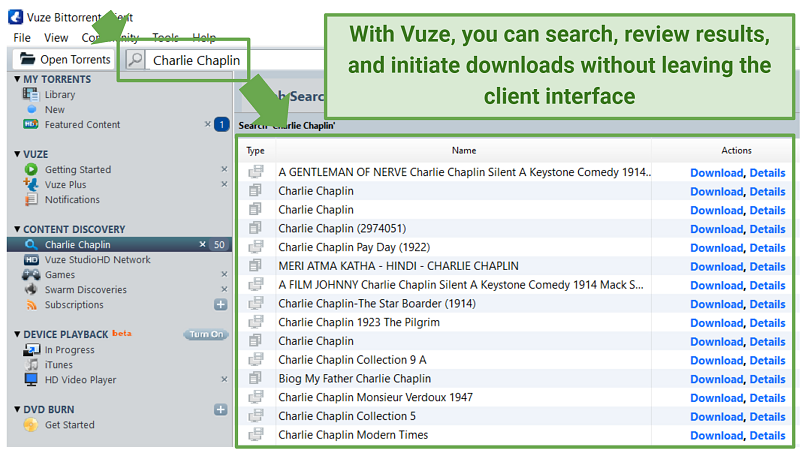The width and height of the screenshot is (806, 453).
Task: Click the type icon of the MERI ATMA KATHA row
Action: coord(255,265)
